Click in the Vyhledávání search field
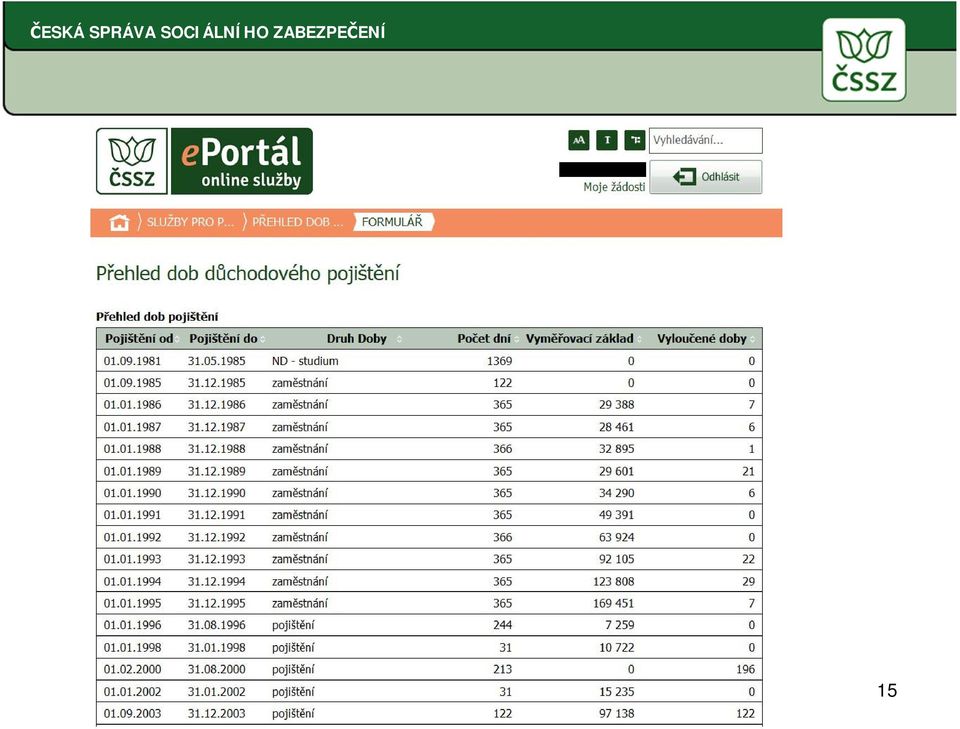Viewport: 960px width, 729px height. (705, 140)
